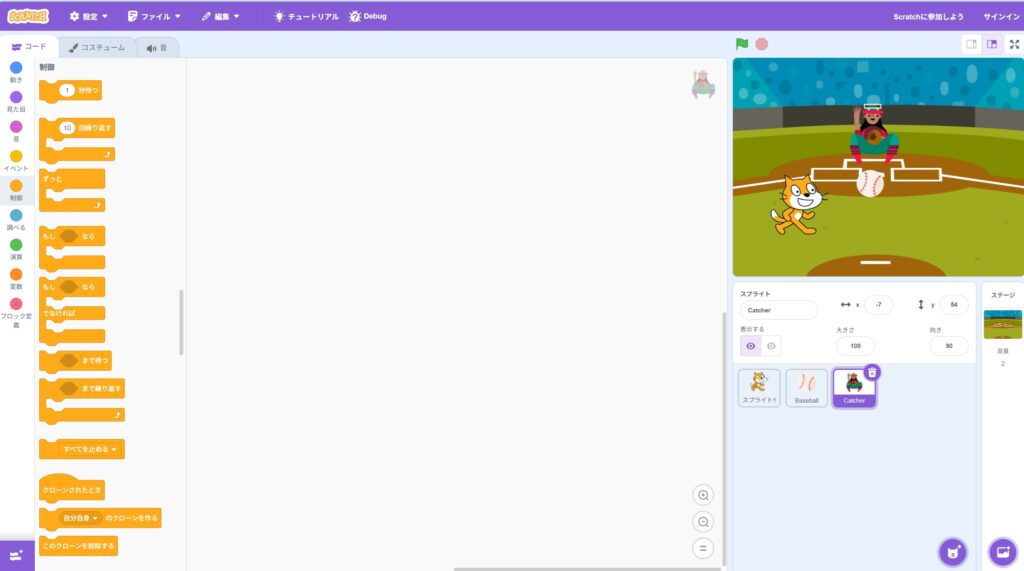Click the green flag to start
The height and width of the screenshot is (571, 1024).
click(742, 44)
